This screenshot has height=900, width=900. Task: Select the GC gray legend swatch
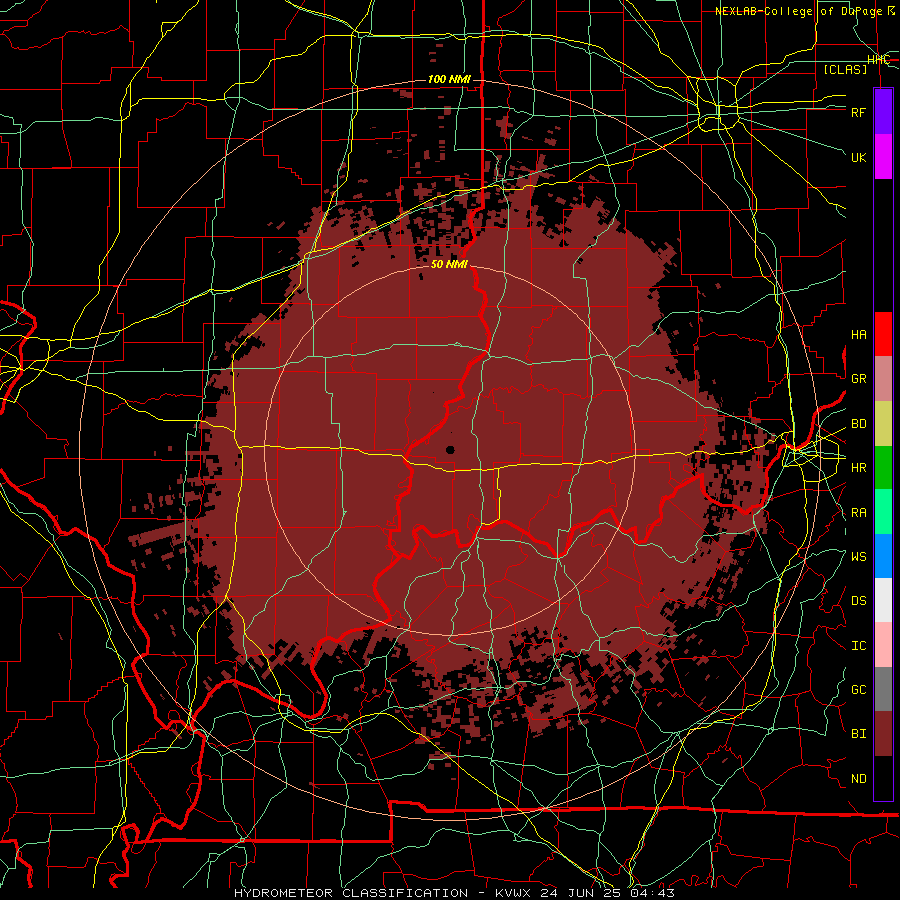pos(883,689)
